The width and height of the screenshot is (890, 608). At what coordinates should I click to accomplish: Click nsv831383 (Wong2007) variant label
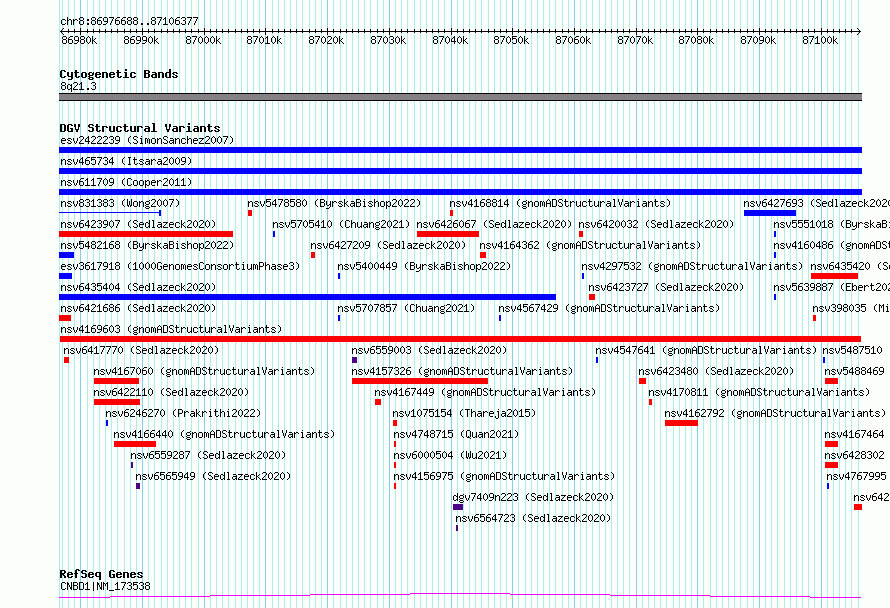pyautogui.click(x=120, y=203)
